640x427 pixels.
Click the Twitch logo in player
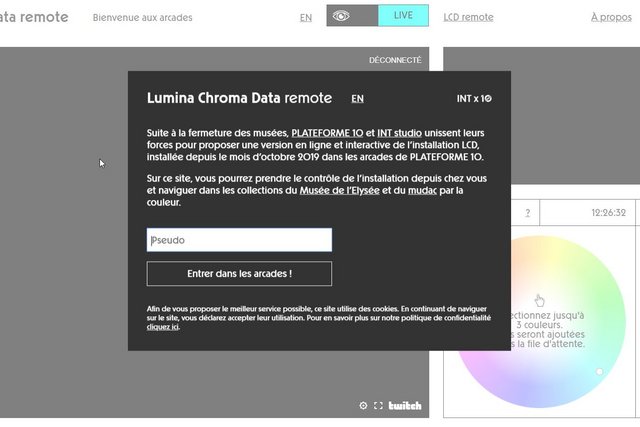(405, 406)
